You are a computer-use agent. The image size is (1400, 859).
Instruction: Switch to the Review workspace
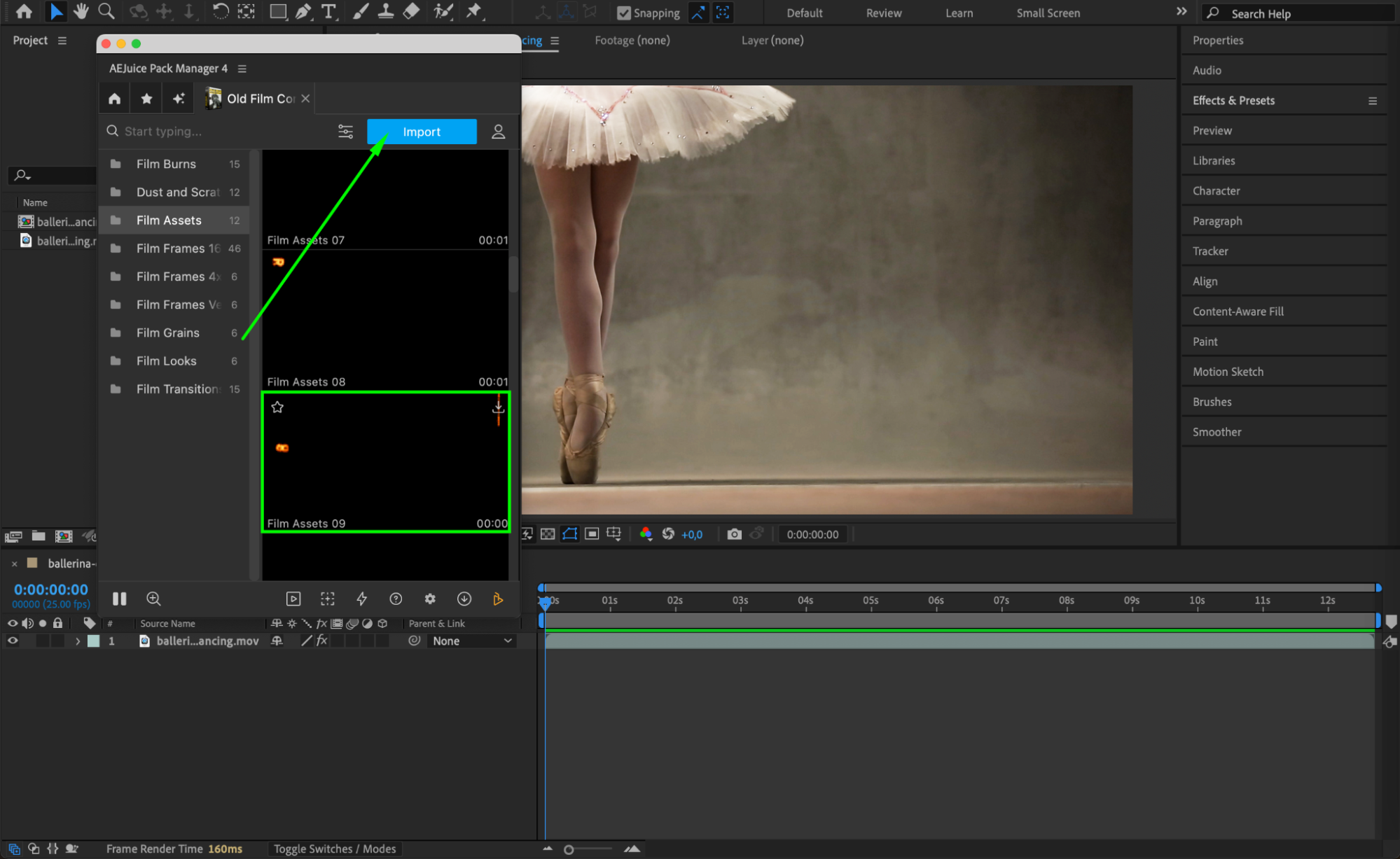pos(883,13)
